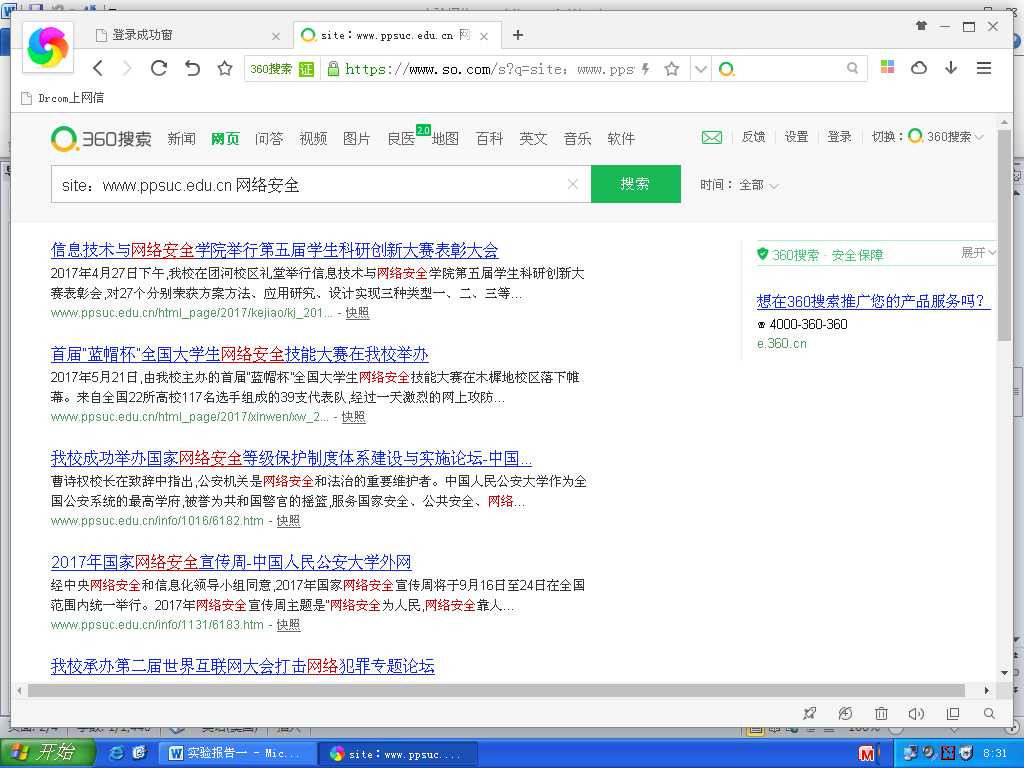This screenshot has height=768, width=1024.
Task: Open a new tab with the plus button
Action: pyautogui.click(x=518, y=35)
